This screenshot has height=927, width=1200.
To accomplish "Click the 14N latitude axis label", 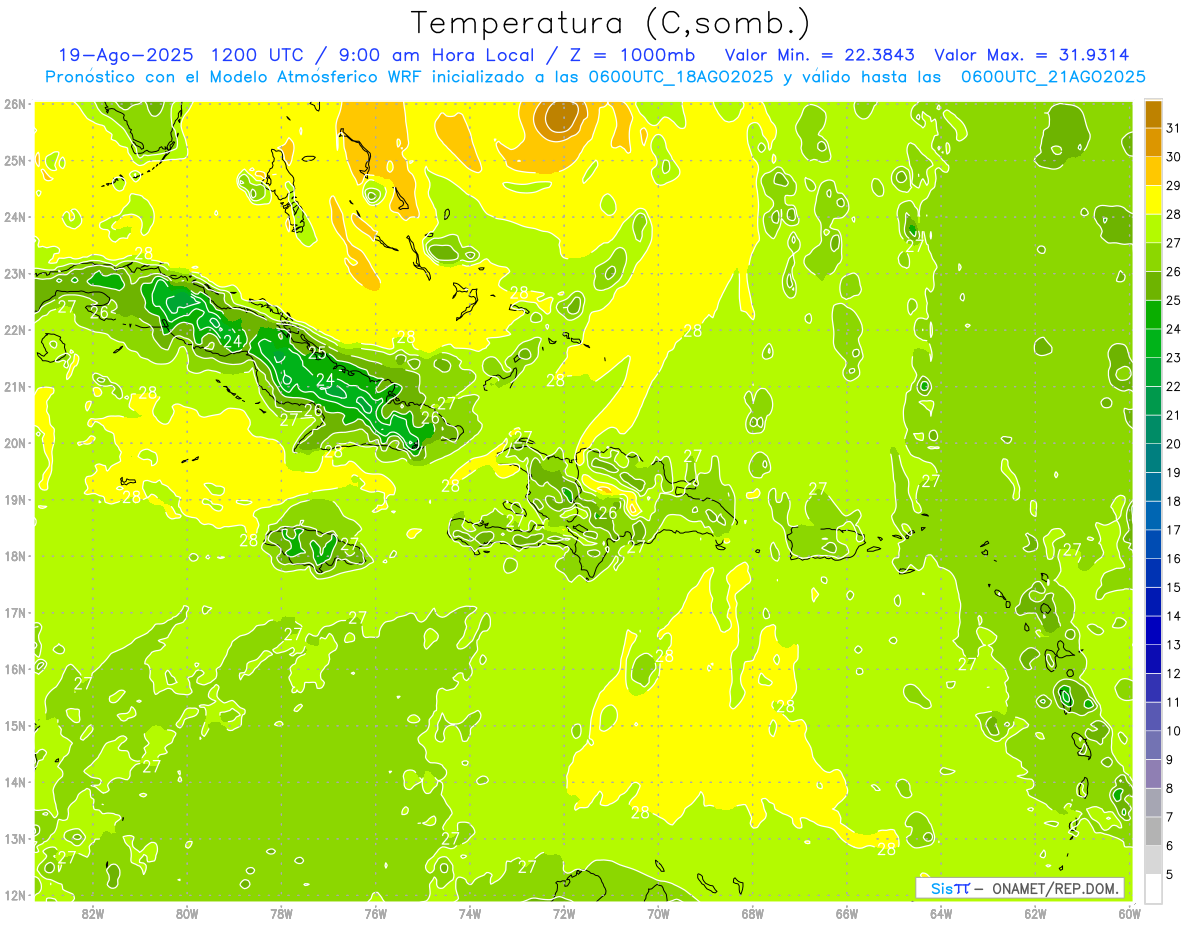I will (15, 782).
